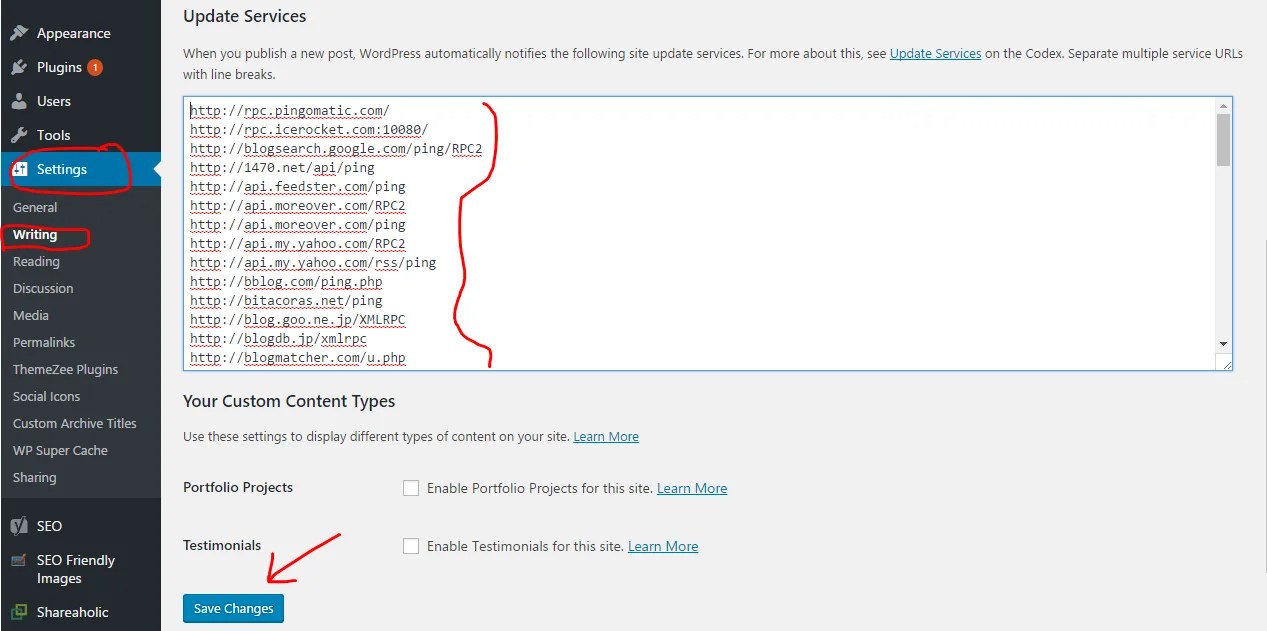This screenshot has width=1267, height=631.
Task: Click the line http://api.feedster.com/ping
Action: (298, 187)
